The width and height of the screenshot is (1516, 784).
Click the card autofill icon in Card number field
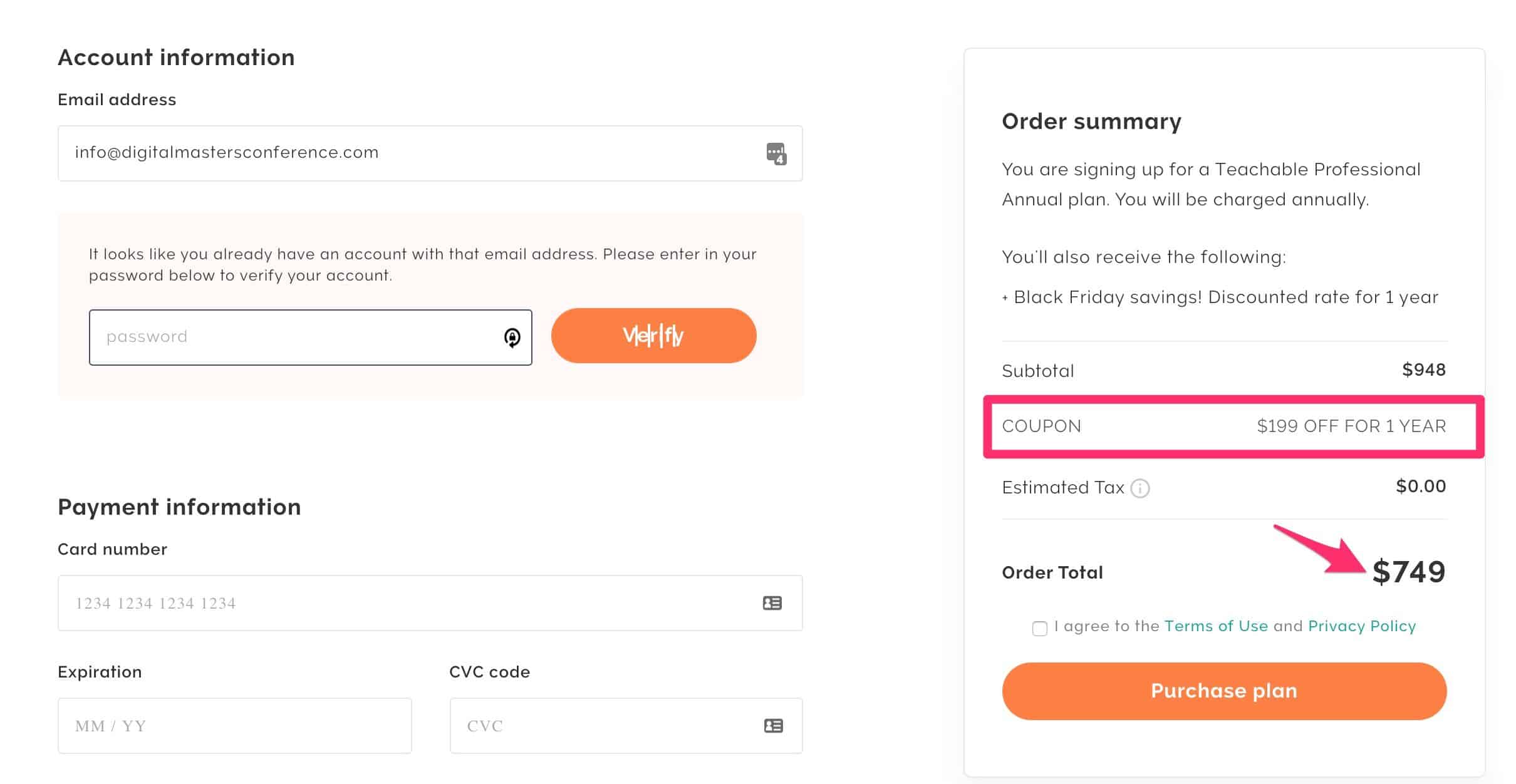(772, 603)
